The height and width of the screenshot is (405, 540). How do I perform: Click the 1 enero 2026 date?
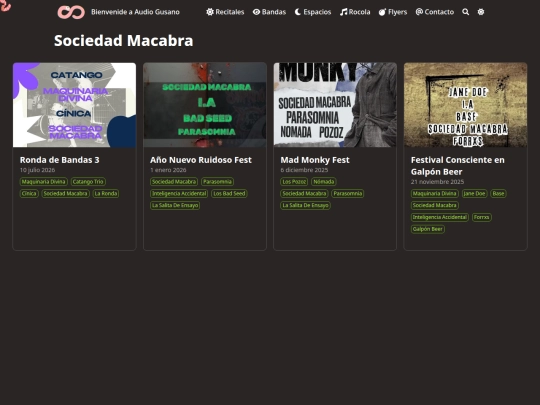pos(168,170)
